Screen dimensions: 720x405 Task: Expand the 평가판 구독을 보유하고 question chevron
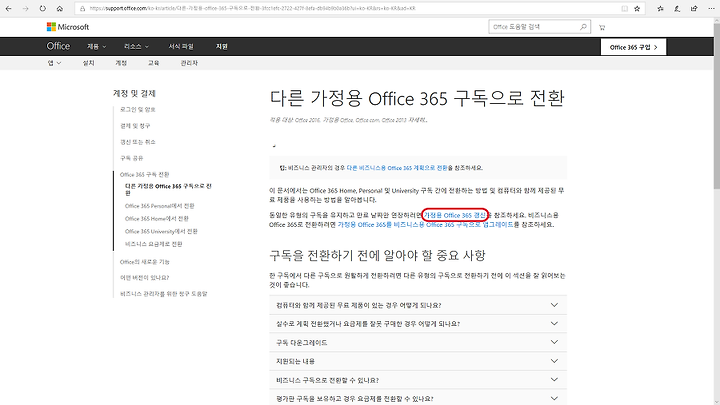pyautogui.click(x=554, y=399)
